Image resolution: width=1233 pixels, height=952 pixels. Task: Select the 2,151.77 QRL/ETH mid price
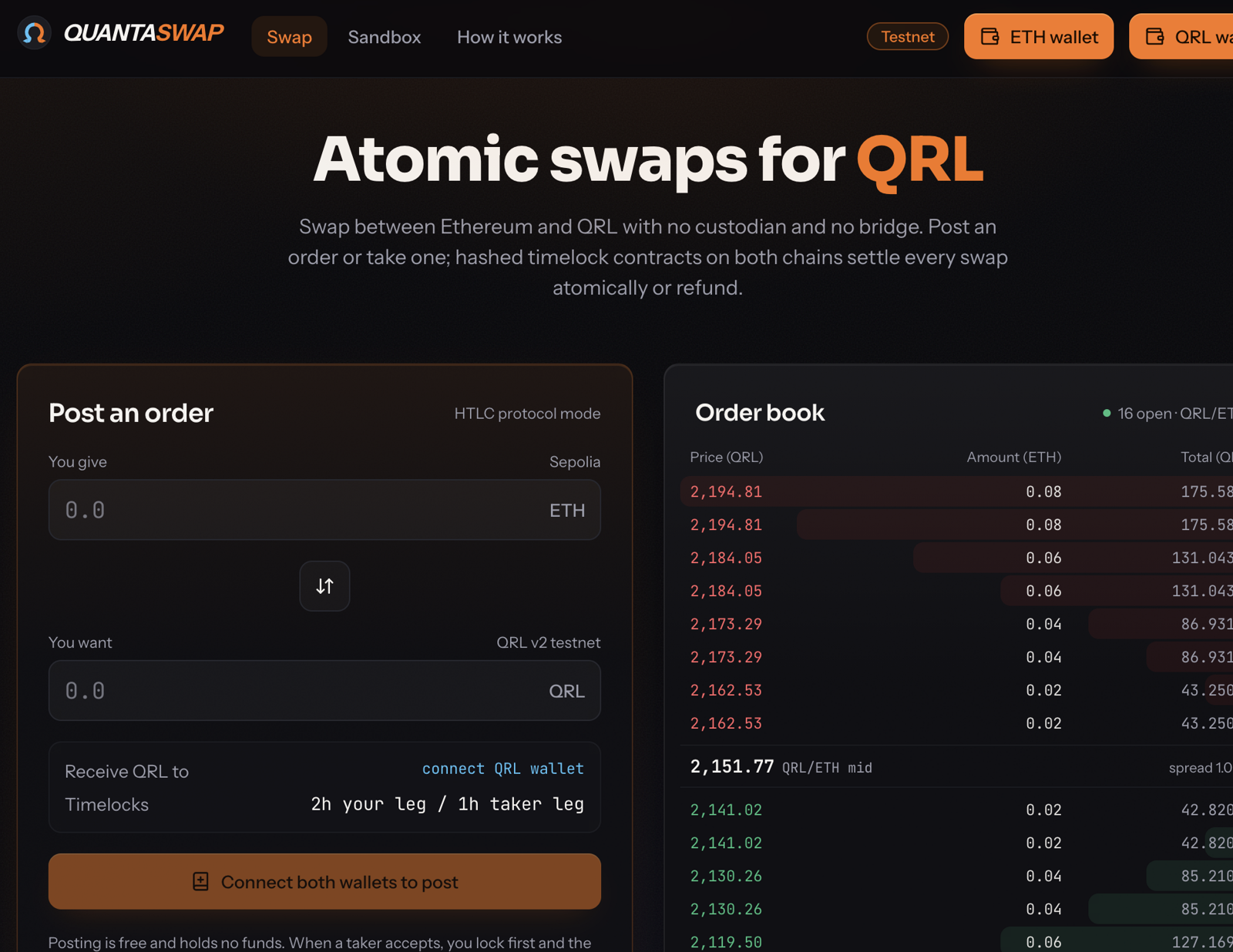pos(781,767)
